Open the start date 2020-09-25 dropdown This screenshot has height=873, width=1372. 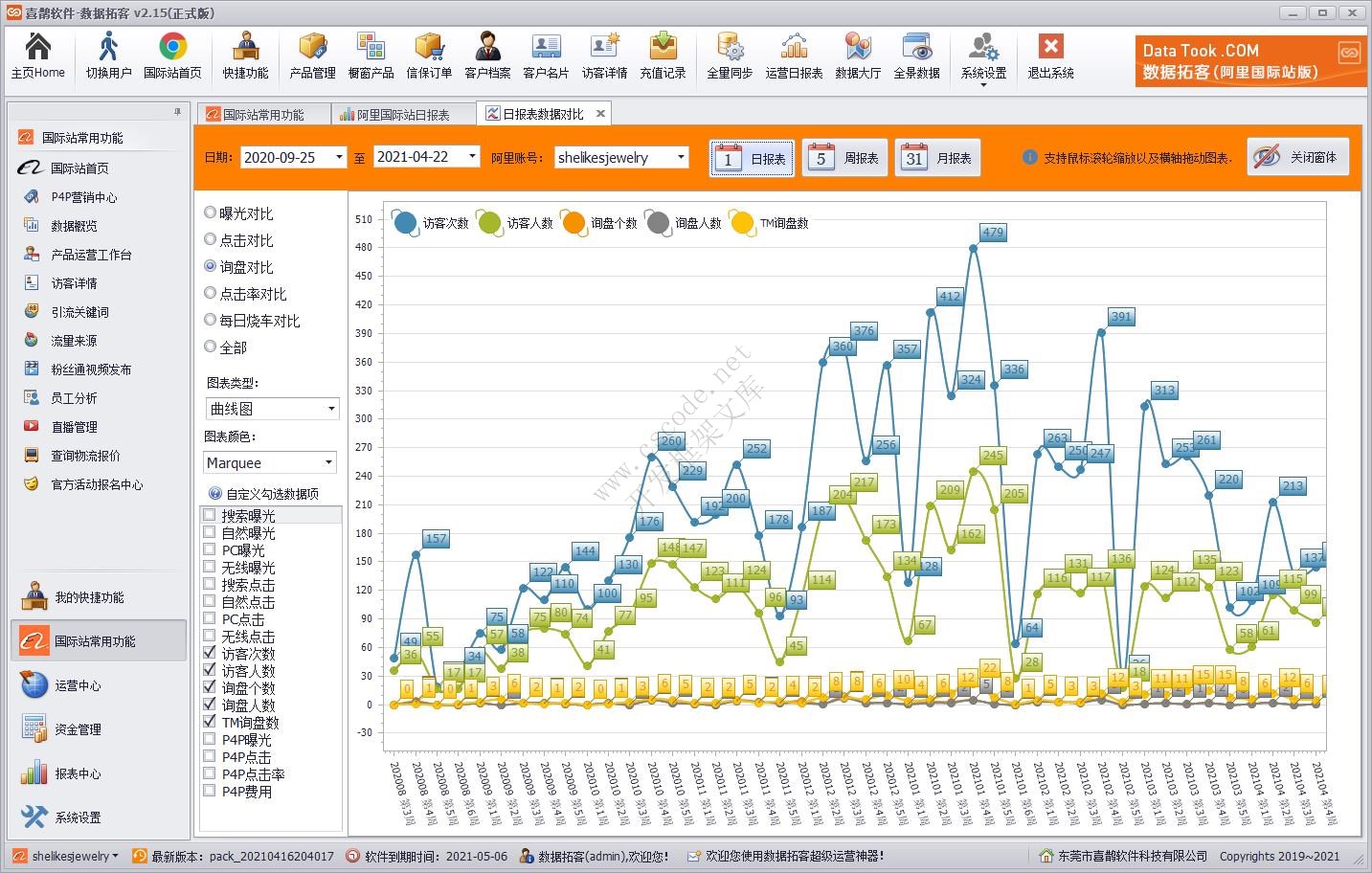tap(339, 157)
